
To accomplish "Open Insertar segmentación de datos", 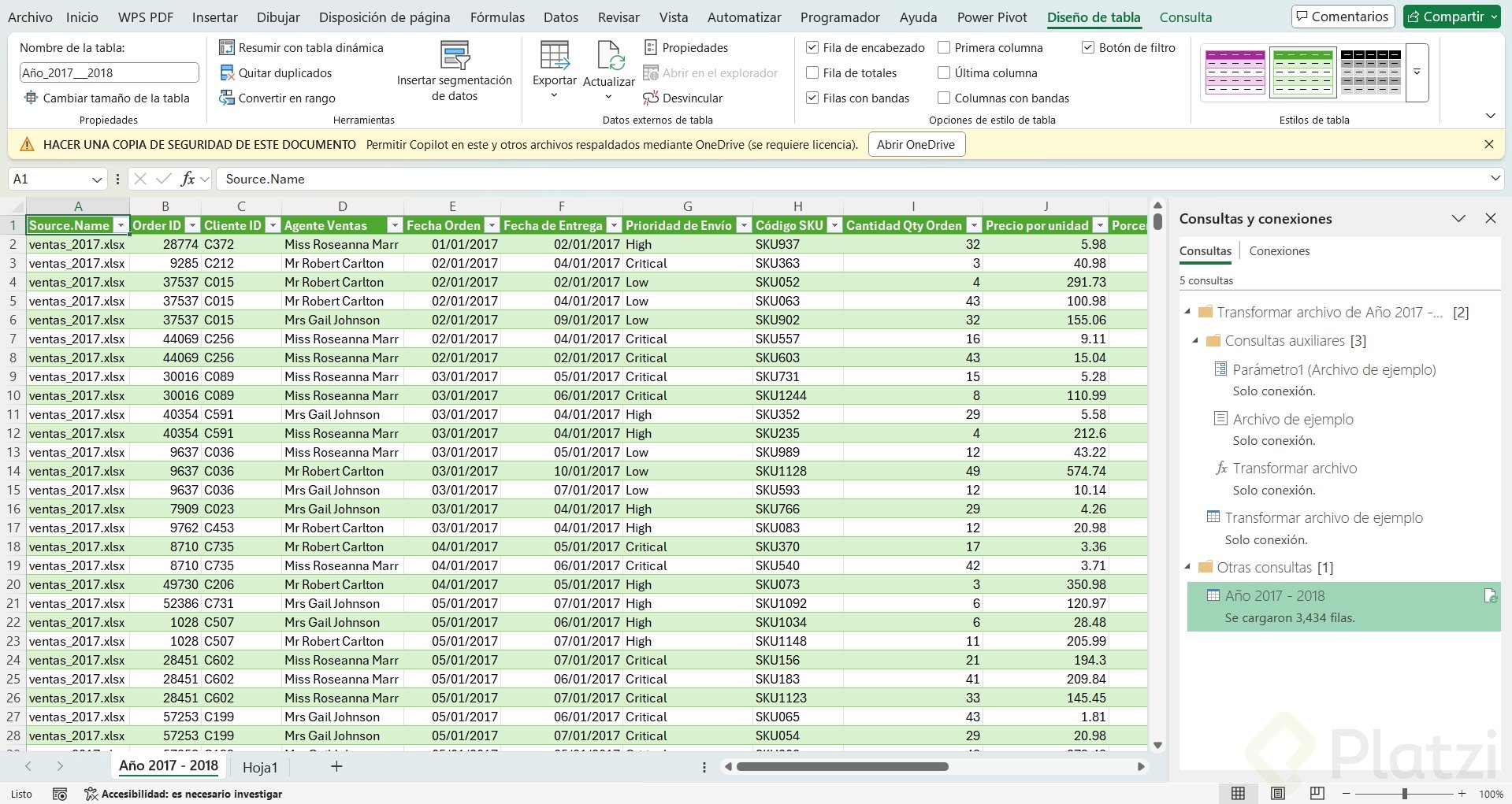I will click(455, 72).
